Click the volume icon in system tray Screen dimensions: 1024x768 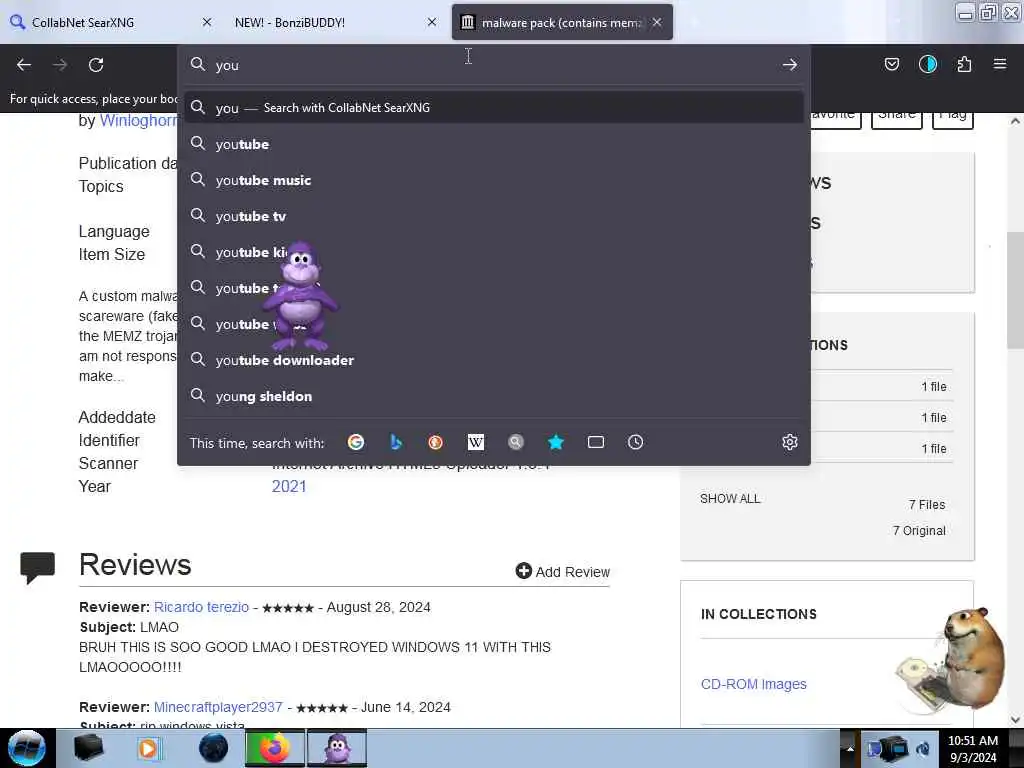click(x=923, y=749)
